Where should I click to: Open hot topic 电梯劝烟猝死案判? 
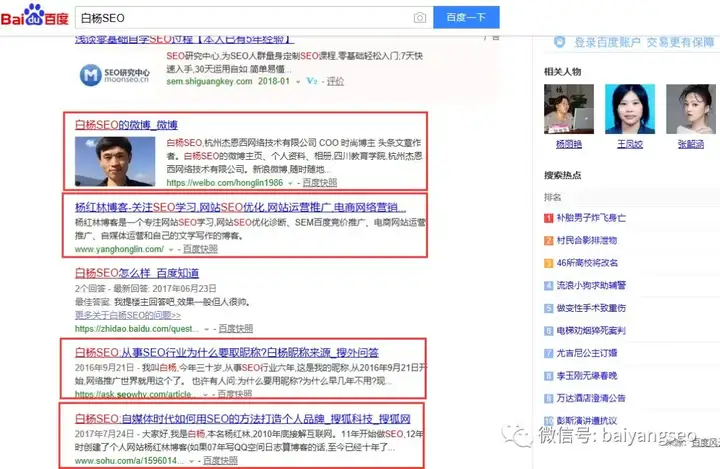point(591,330)
